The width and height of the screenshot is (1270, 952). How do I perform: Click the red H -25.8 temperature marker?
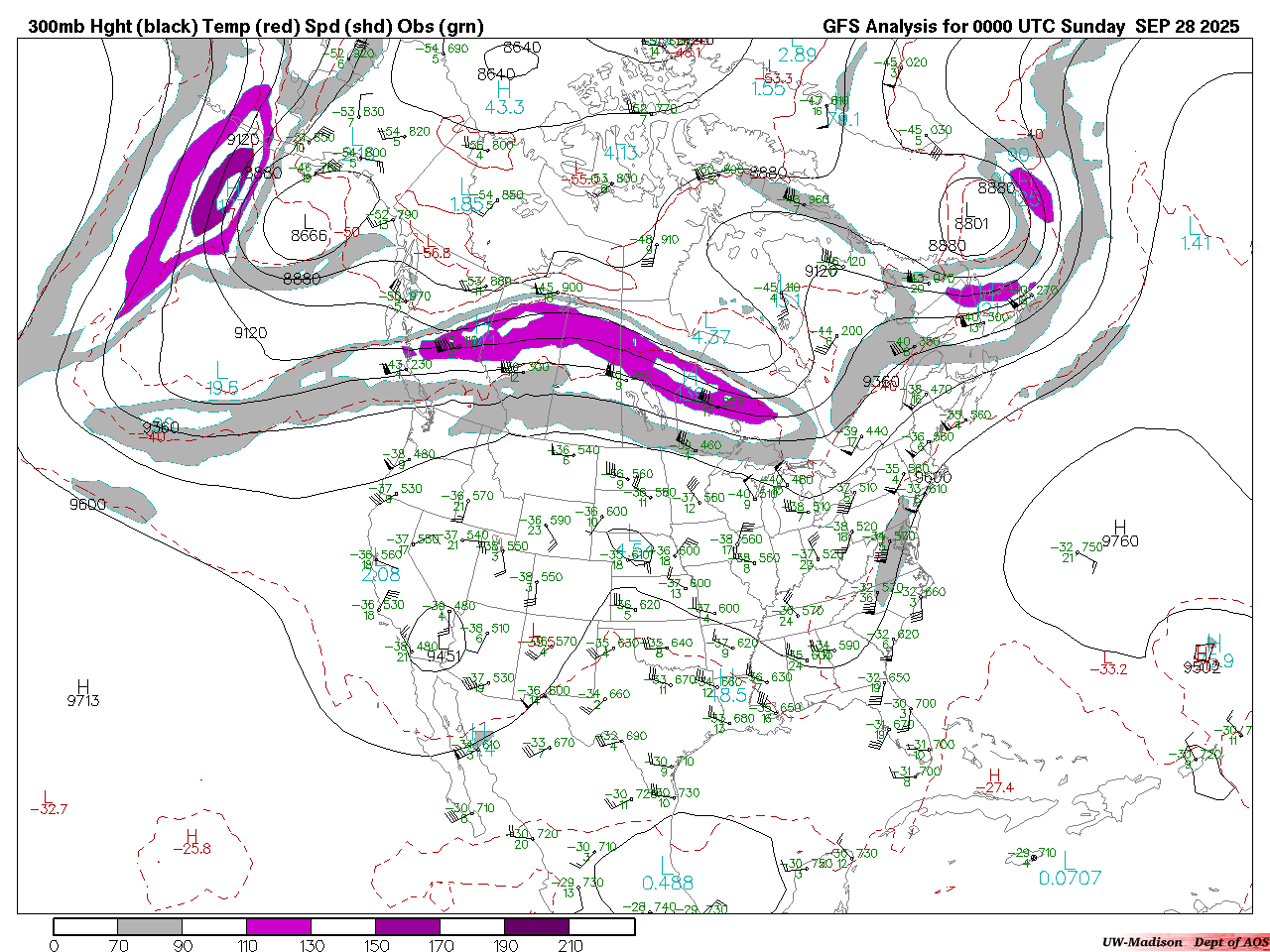click(x=190, y=842)
